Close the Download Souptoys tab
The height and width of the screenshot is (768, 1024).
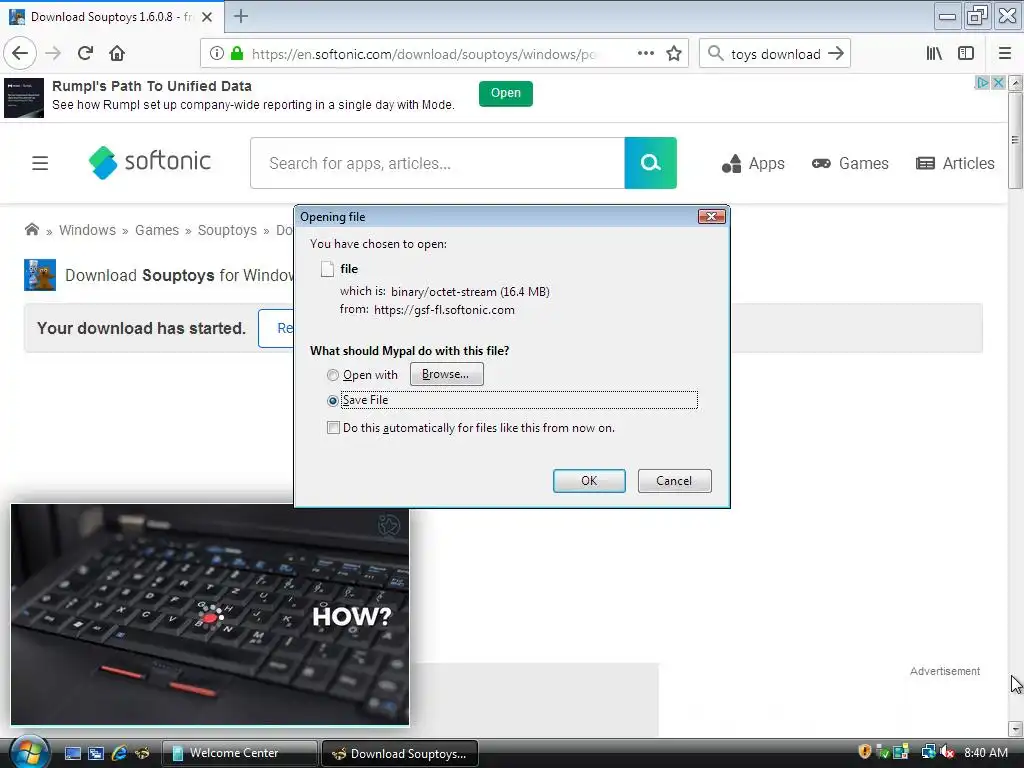[x=207, y=17]
